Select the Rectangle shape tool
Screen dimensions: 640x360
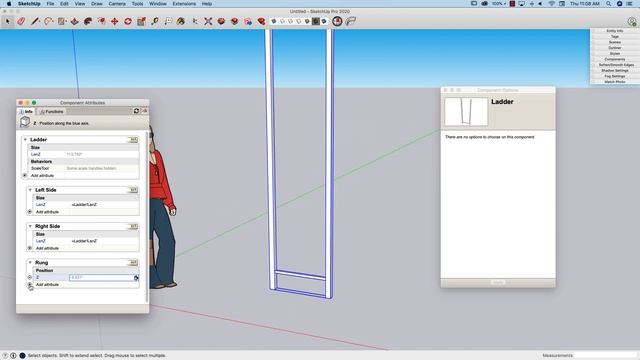click(61, 21)
